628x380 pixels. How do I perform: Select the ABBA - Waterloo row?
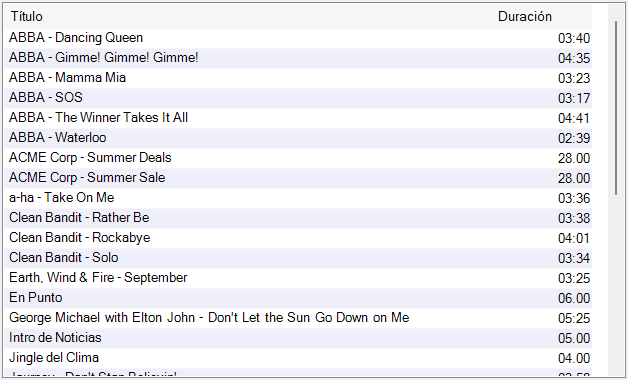298,138
